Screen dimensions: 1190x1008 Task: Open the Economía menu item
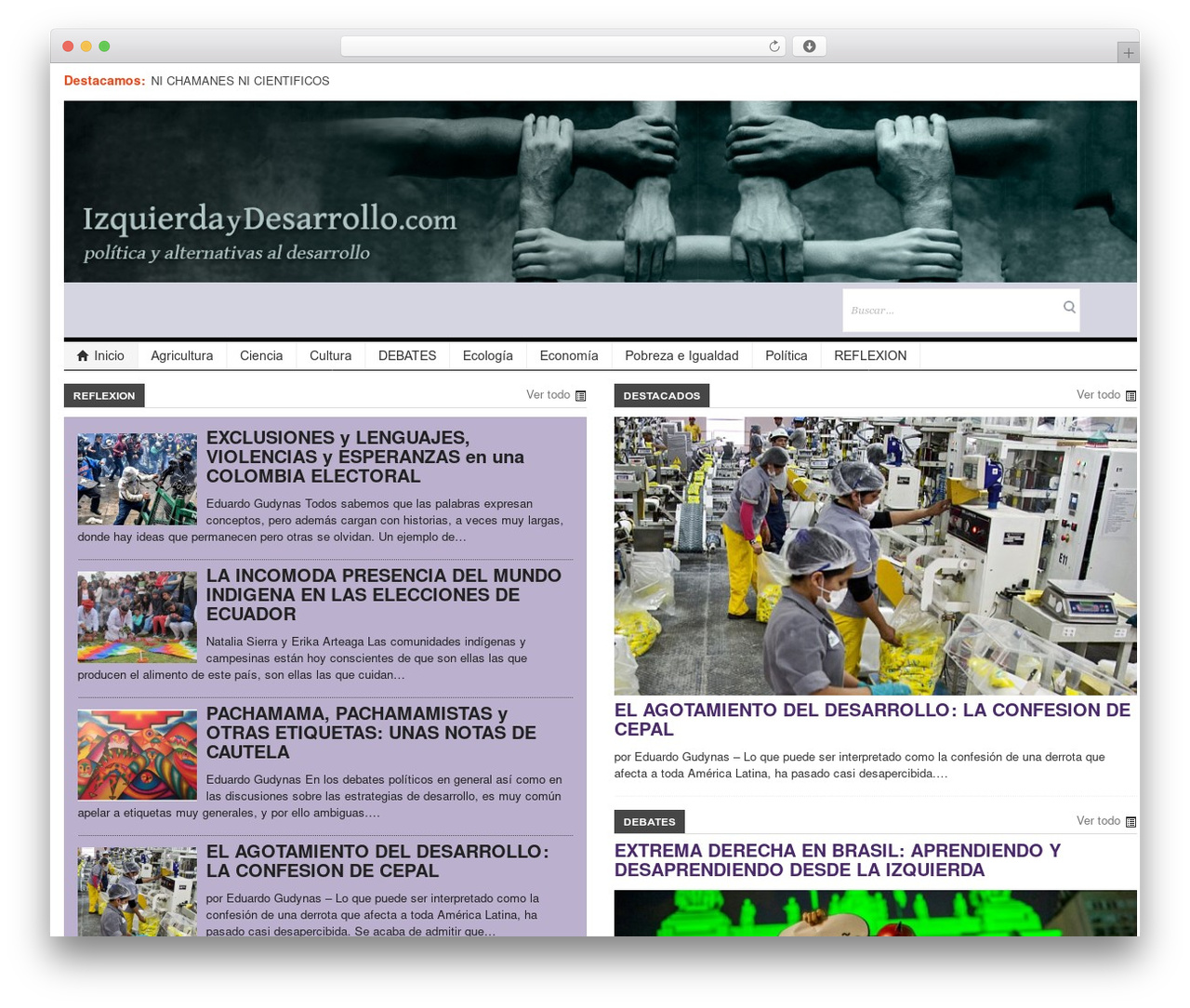click(569, 355)
